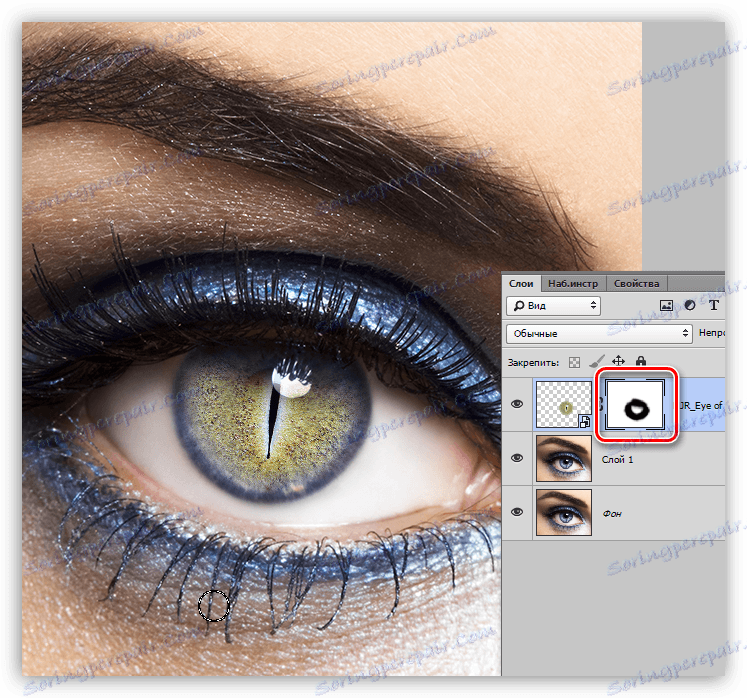Filter layers by adjustment layer icon

(x=690, y=305)
